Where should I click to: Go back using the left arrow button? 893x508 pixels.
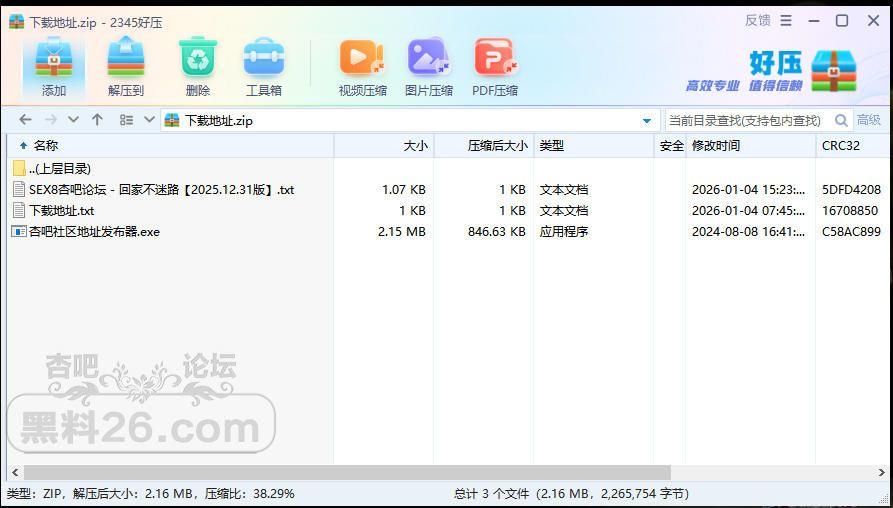coord(25,120)
